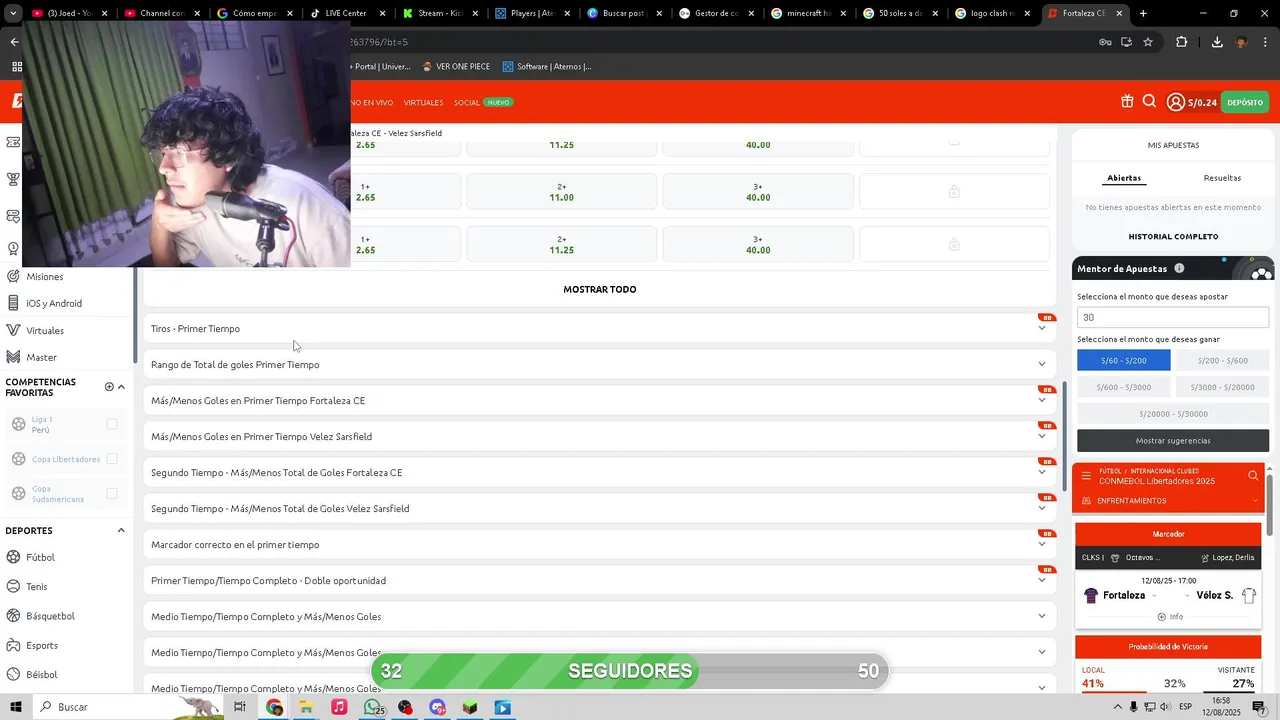
Task: Expand Más/Menos Goles Primer Tiempo Velez Sarsfield
Action: coord(1042,436)
